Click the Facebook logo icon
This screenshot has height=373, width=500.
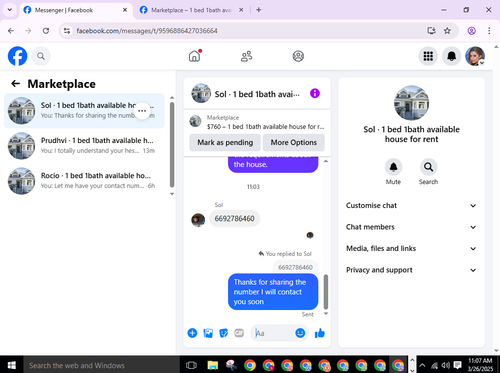click(17, 56)
